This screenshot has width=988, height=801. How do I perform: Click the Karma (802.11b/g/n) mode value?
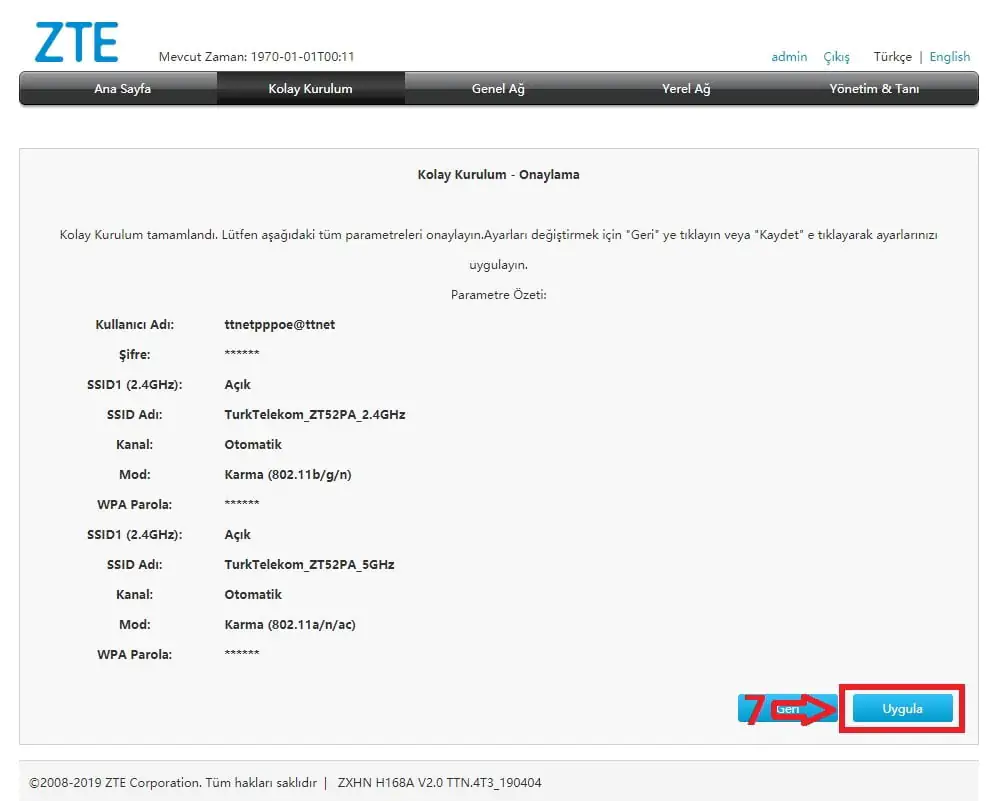288,475
